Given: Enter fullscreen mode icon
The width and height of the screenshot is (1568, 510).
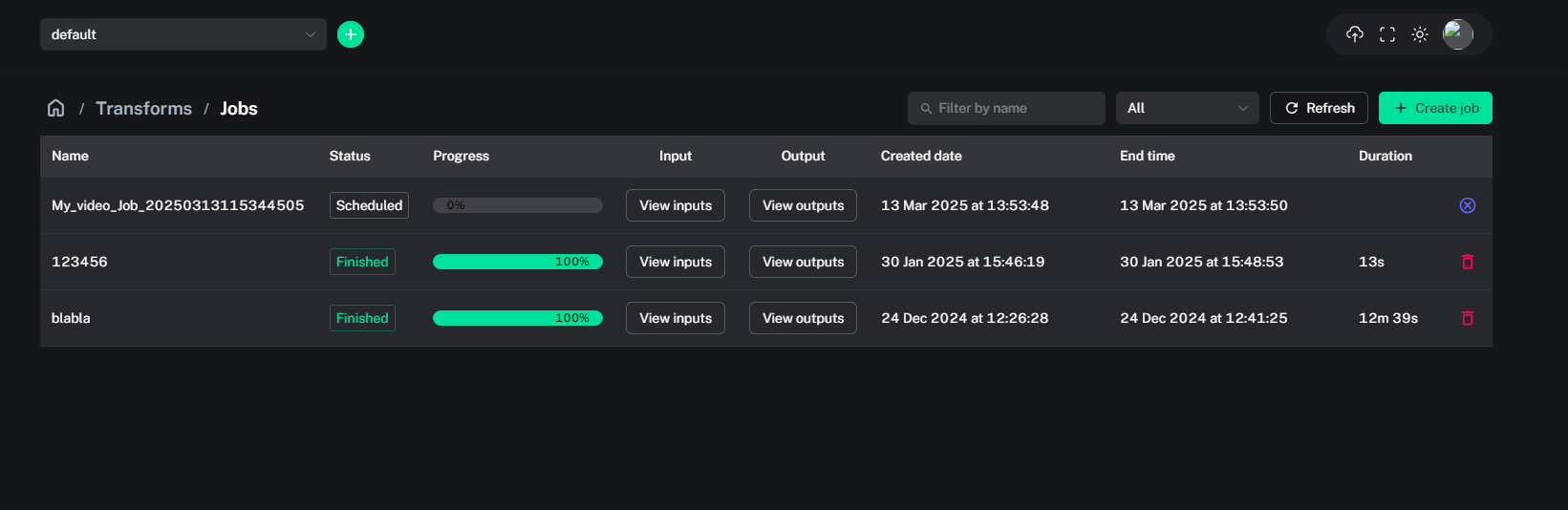Looking at the screenshot, I should (x=1387, y=34).
